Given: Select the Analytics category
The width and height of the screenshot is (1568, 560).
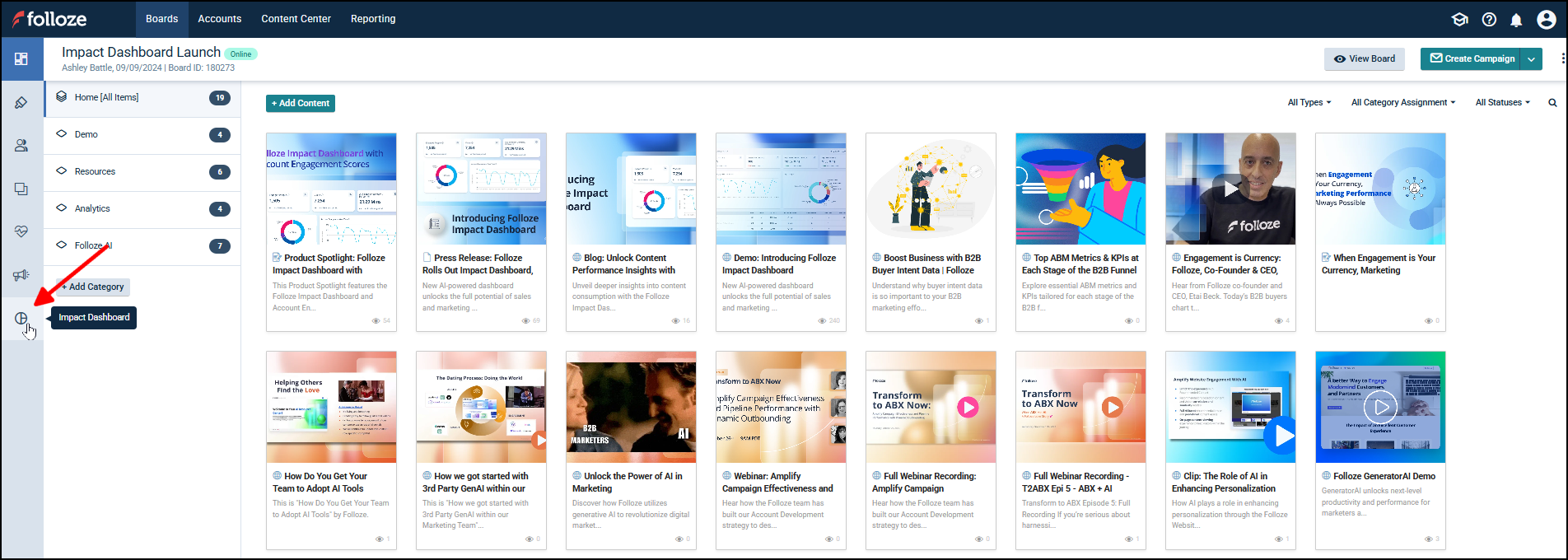Looking at the screenshot, I should (x=92, y=209).
